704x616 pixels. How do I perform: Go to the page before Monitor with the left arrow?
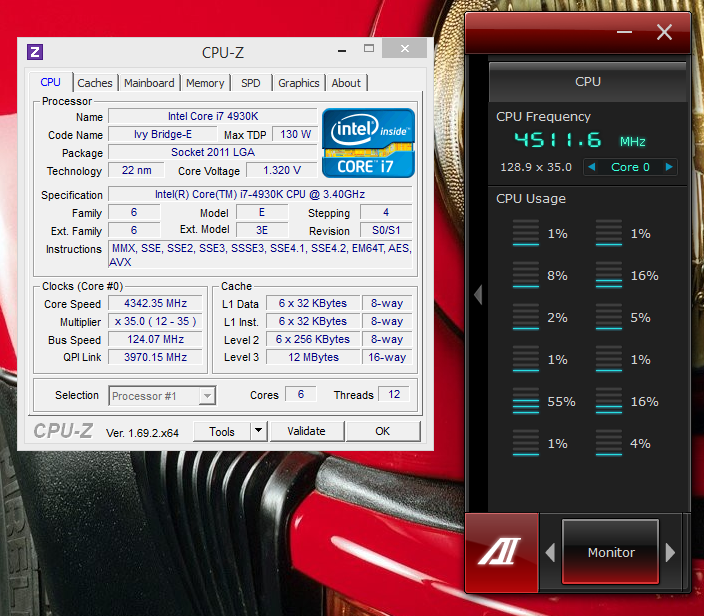tap(550, 552)
